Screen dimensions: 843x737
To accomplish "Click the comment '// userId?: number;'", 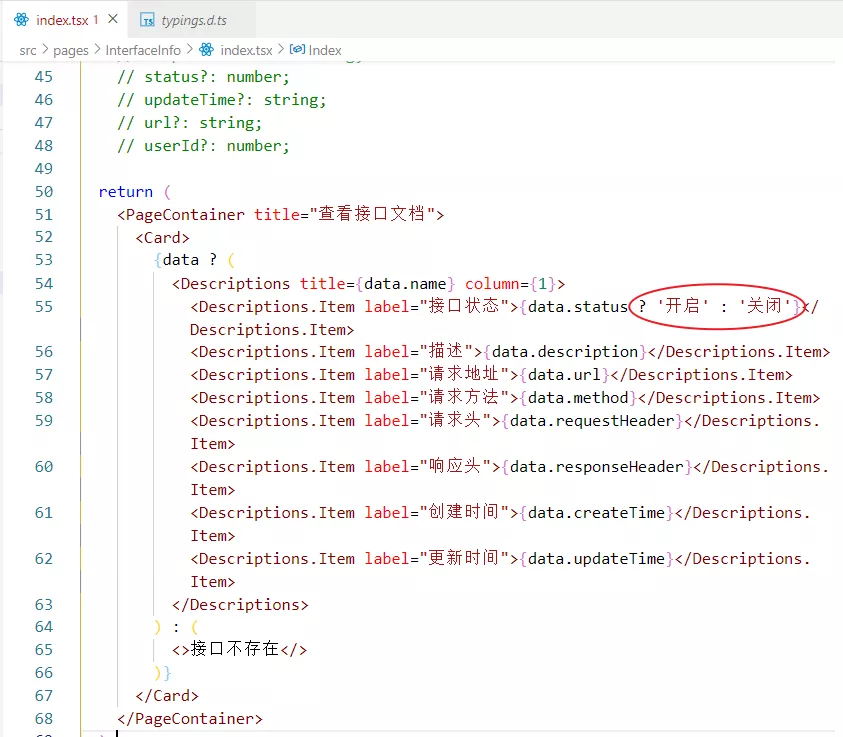I will (x=203, y=146).
